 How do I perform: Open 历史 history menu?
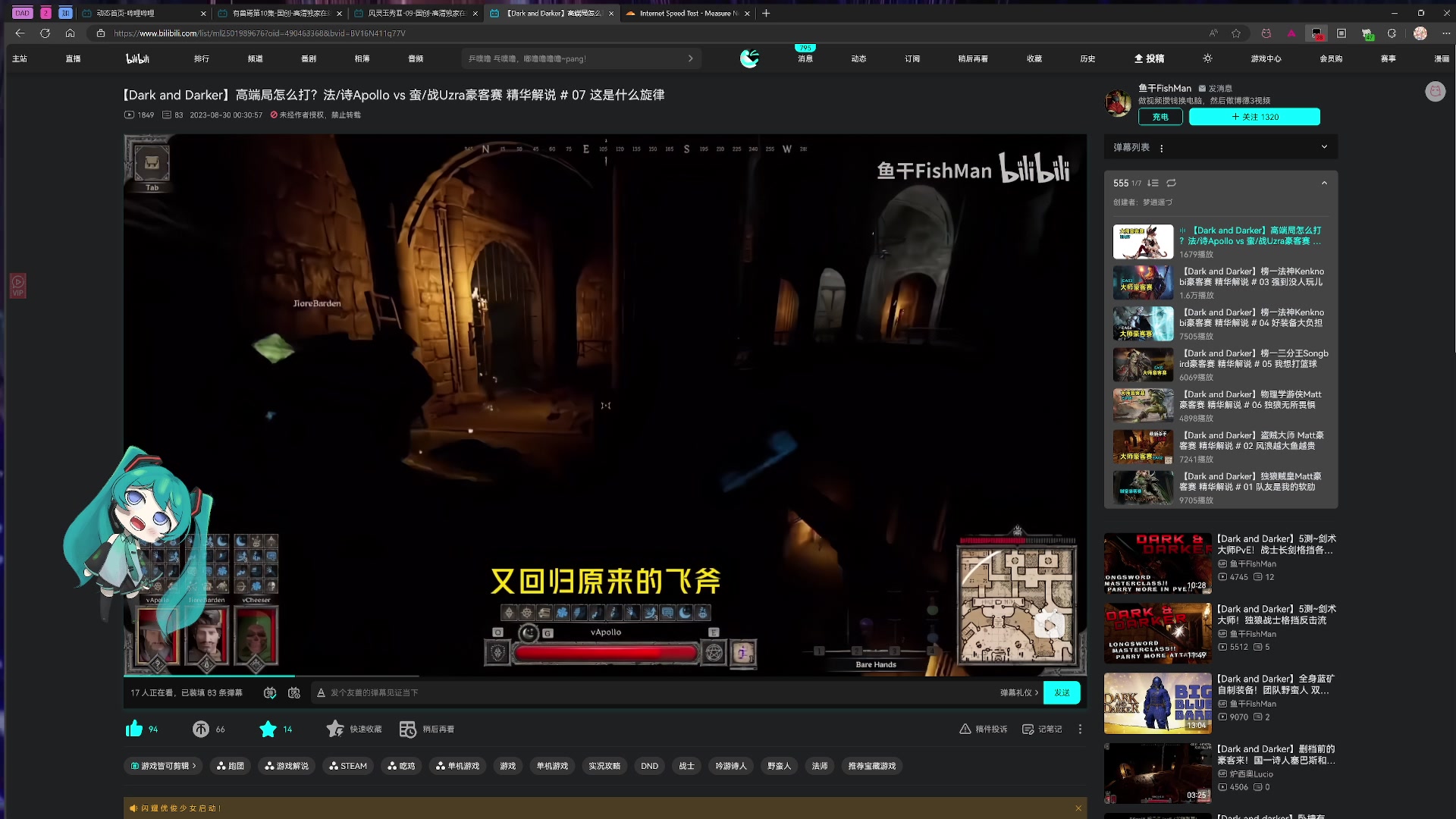1087,58
